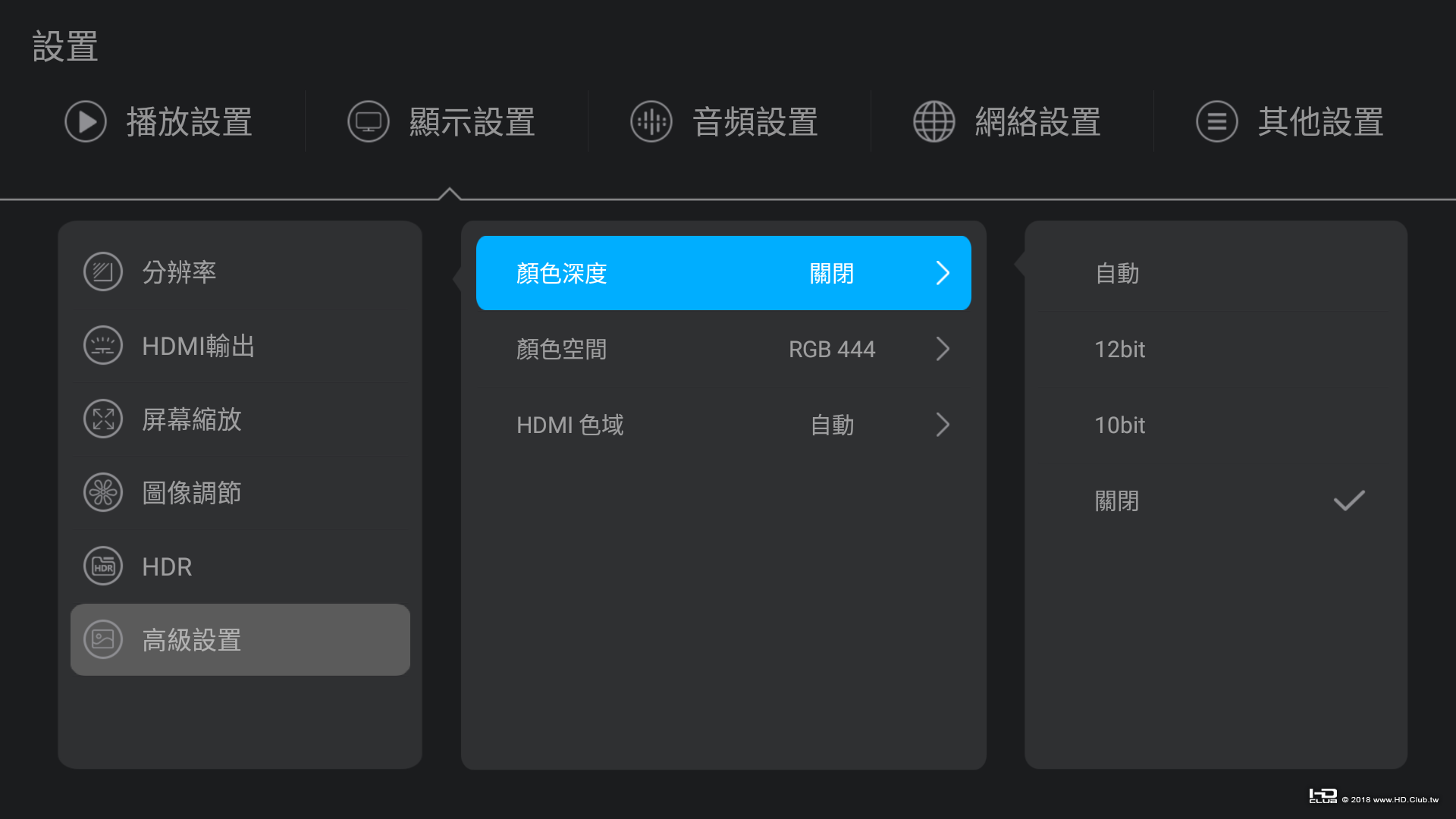Image resolution: width=1456 pixels, height=819 pixels.
Task: Click the 屏幕縮放 expand-arrows icon
Action: pyautogui.click(x=103, y=419)
